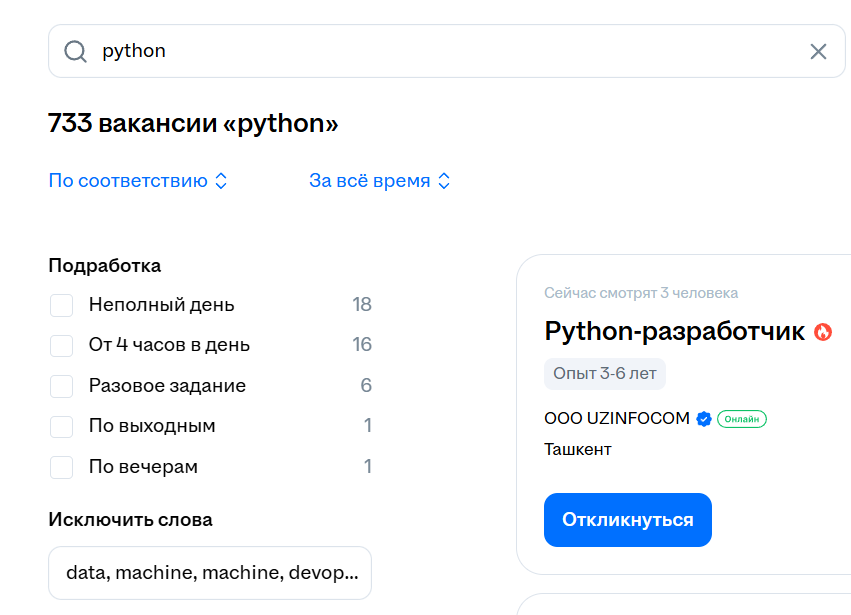The height and width of the screenshot is (615, 851).
Task: Click the blue verified company badge
Action: (704, 419)
